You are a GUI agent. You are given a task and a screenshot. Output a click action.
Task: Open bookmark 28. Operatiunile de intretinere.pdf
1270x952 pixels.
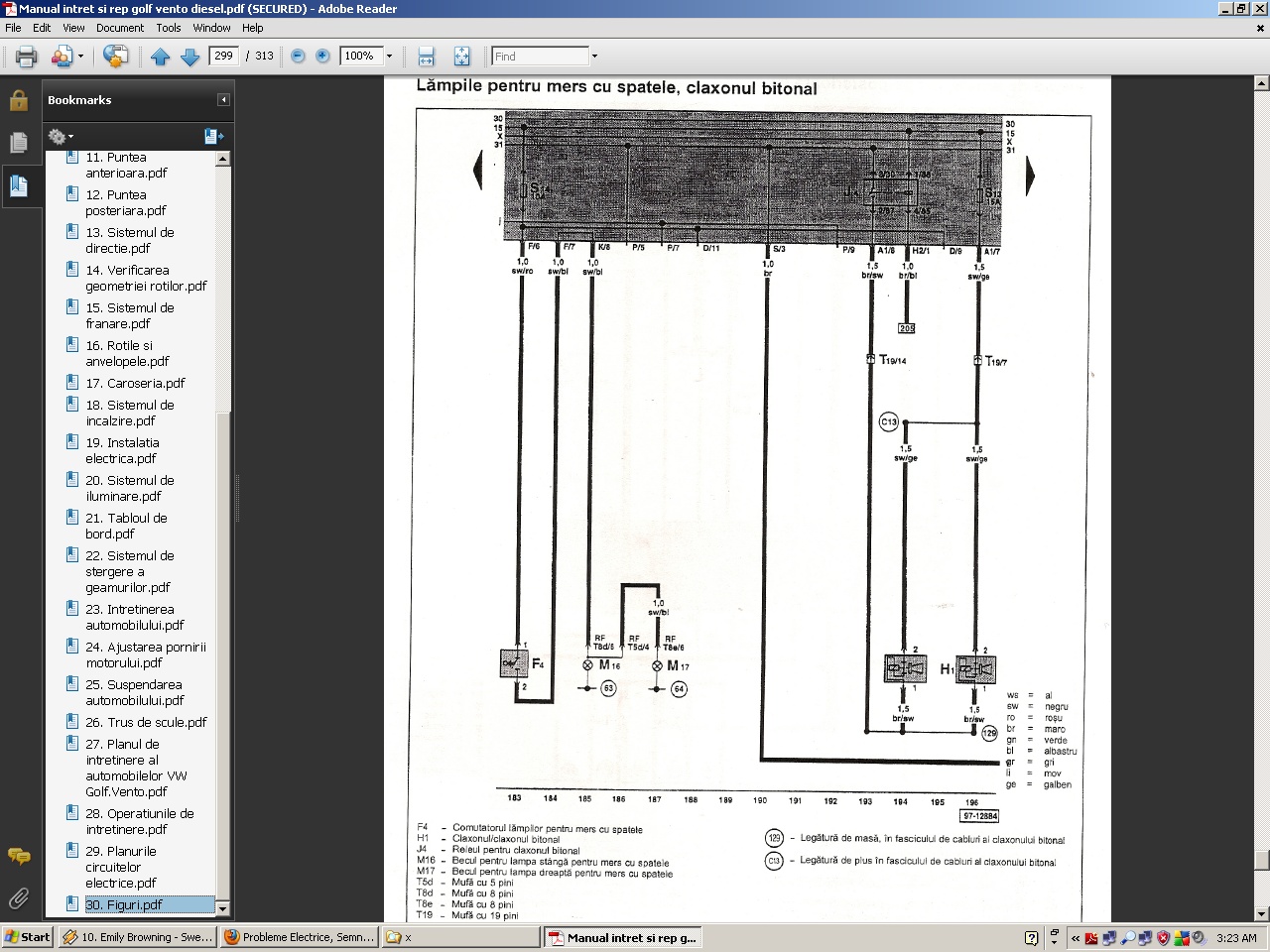click(x=139, y=821)
